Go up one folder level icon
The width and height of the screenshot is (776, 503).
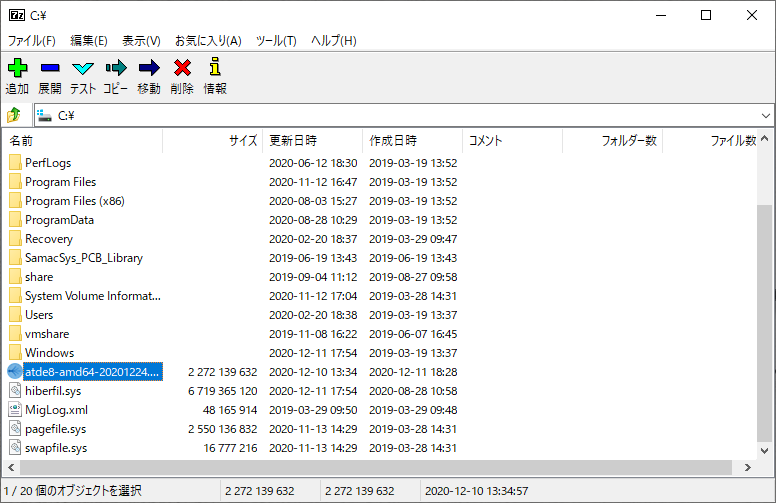(x=14, y=115)
